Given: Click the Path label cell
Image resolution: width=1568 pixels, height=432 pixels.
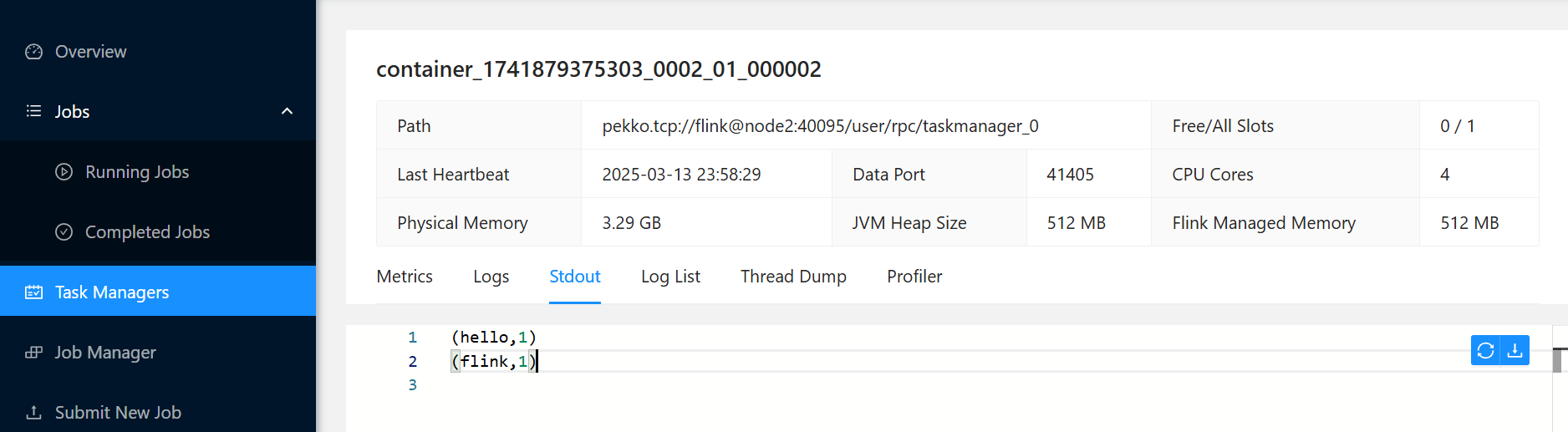Looking at the screenshot, I should coord(479,126).
